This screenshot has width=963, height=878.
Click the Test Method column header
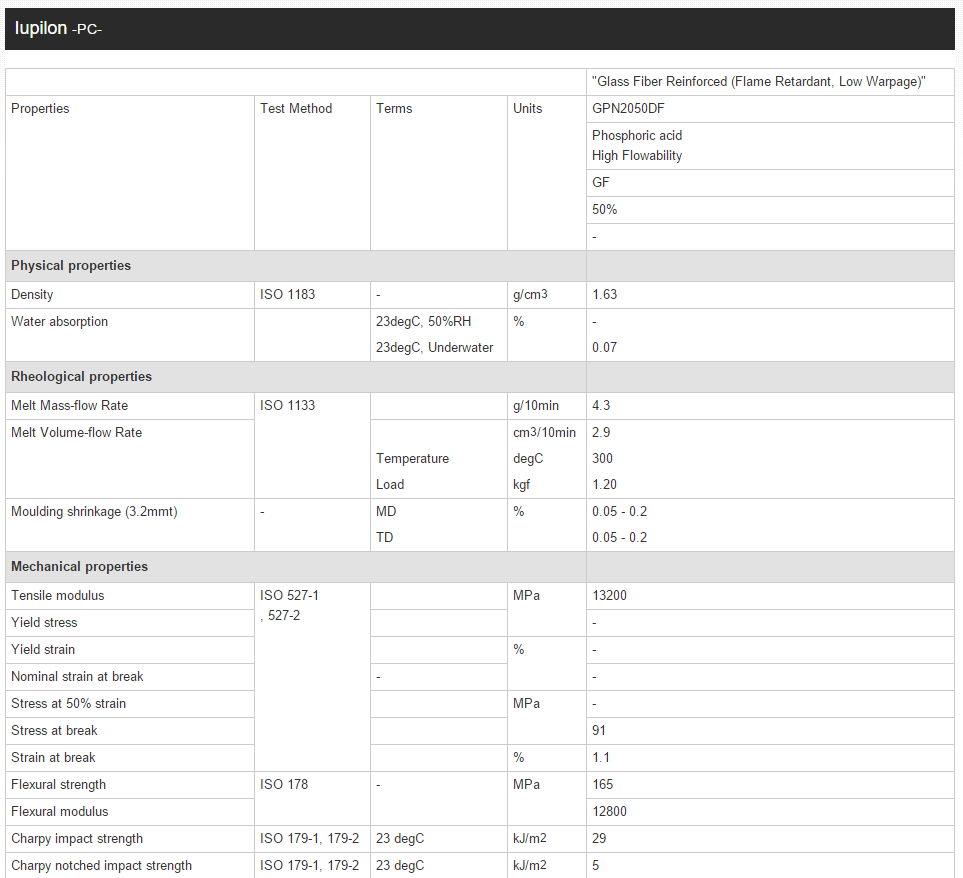[x=296, y=109]
